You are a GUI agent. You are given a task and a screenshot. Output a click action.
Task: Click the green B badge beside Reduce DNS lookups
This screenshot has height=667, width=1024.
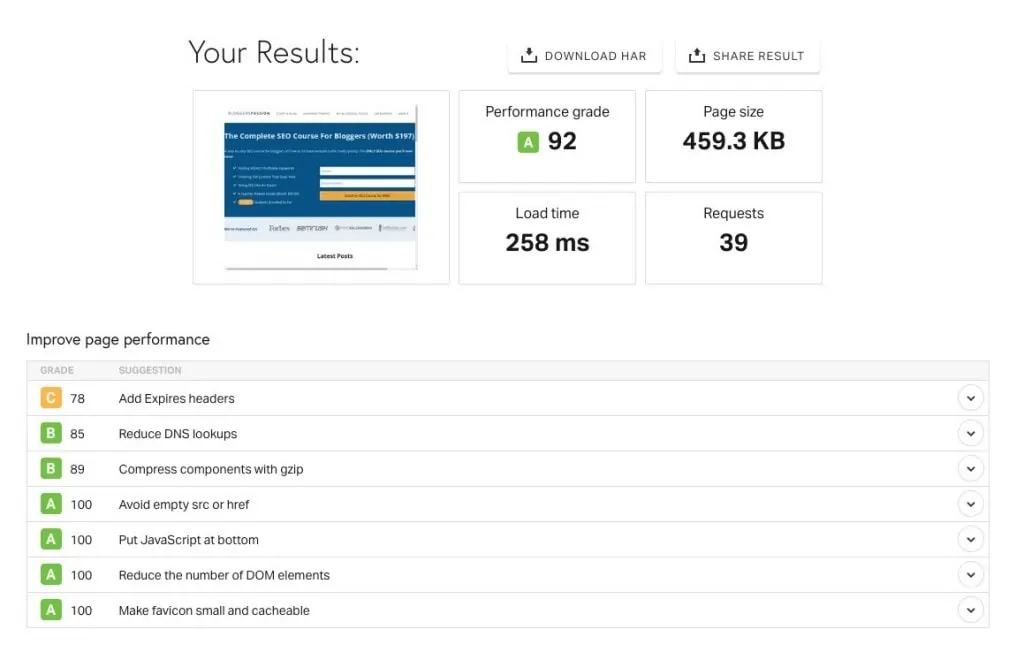[x=50, y=433]
